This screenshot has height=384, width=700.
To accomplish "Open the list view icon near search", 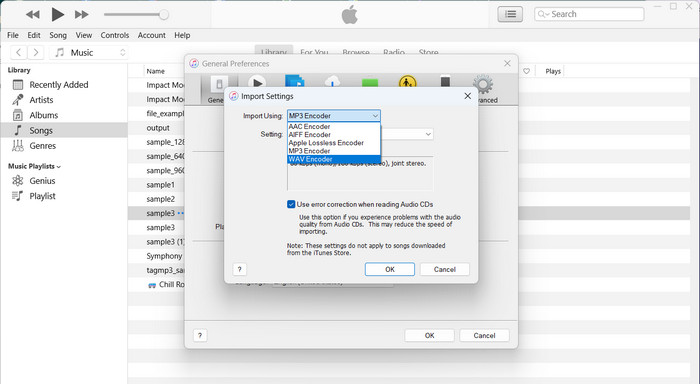I will (510, 14).
